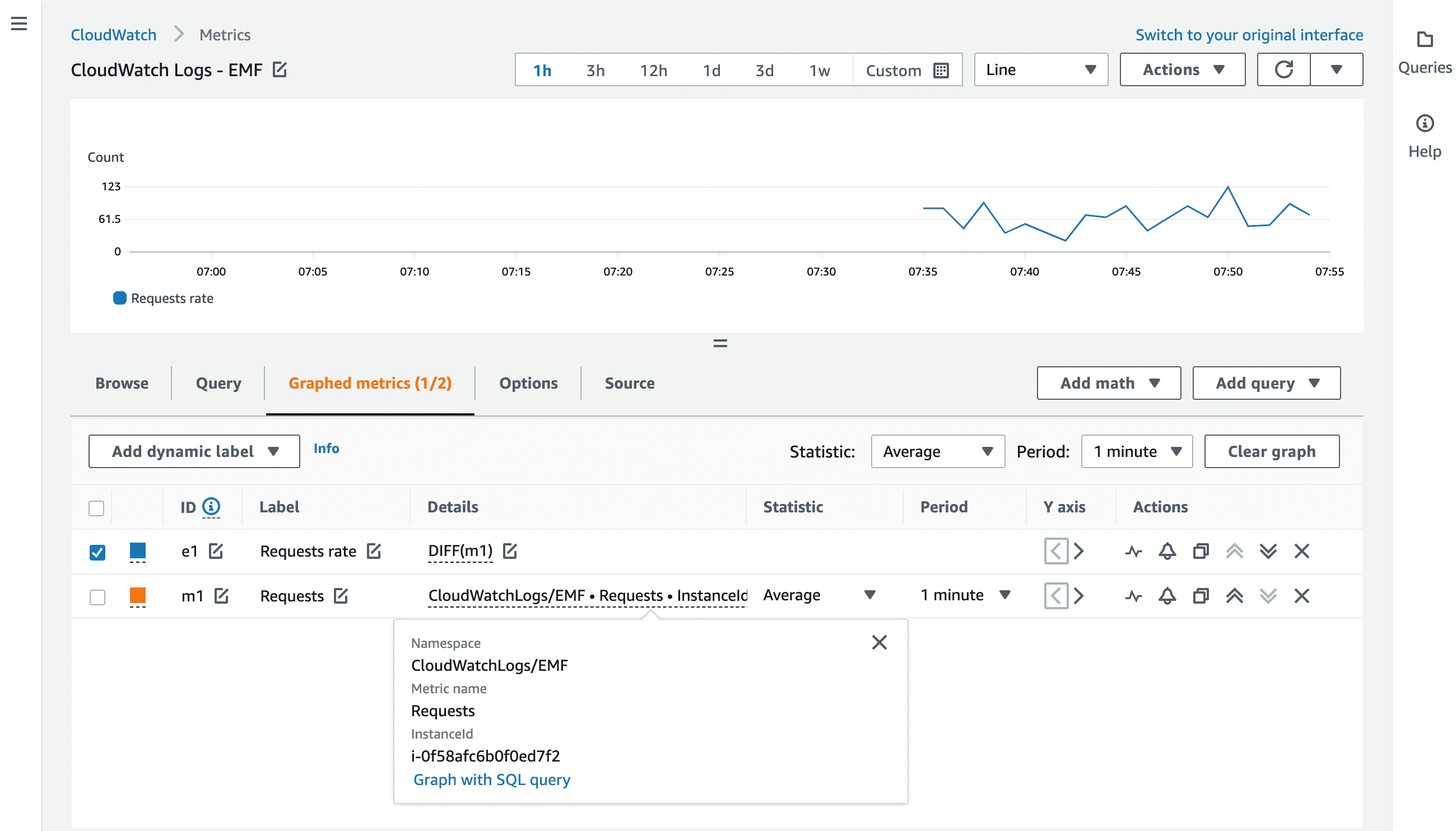Apply anomaly detection on m1 row
The height and width of the screenshot is (831, 1456).
1133,596
